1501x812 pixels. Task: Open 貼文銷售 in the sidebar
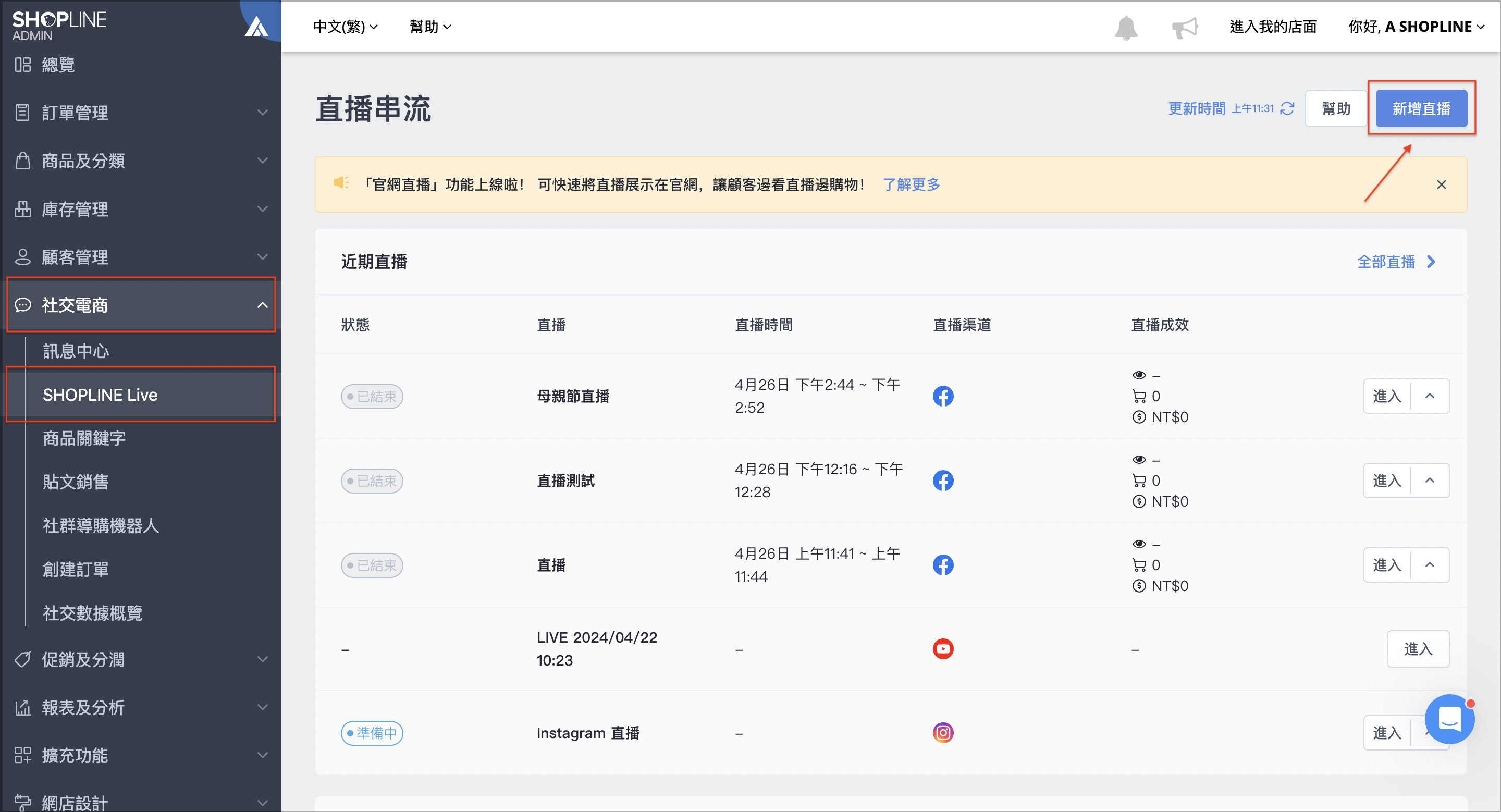click(x=76, y=482)
